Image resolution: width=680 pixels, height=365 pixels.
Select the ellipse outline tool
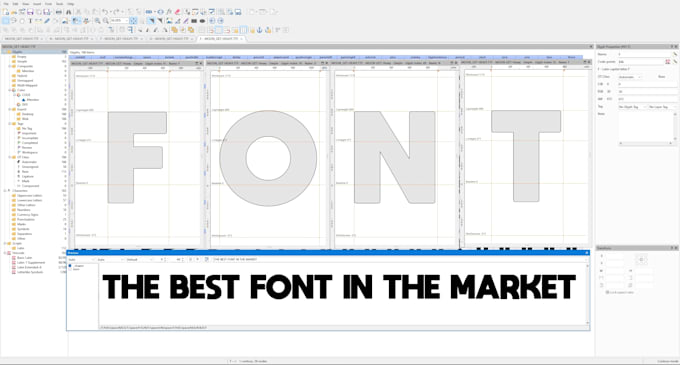pyautogui.click(x=22, y=21)
